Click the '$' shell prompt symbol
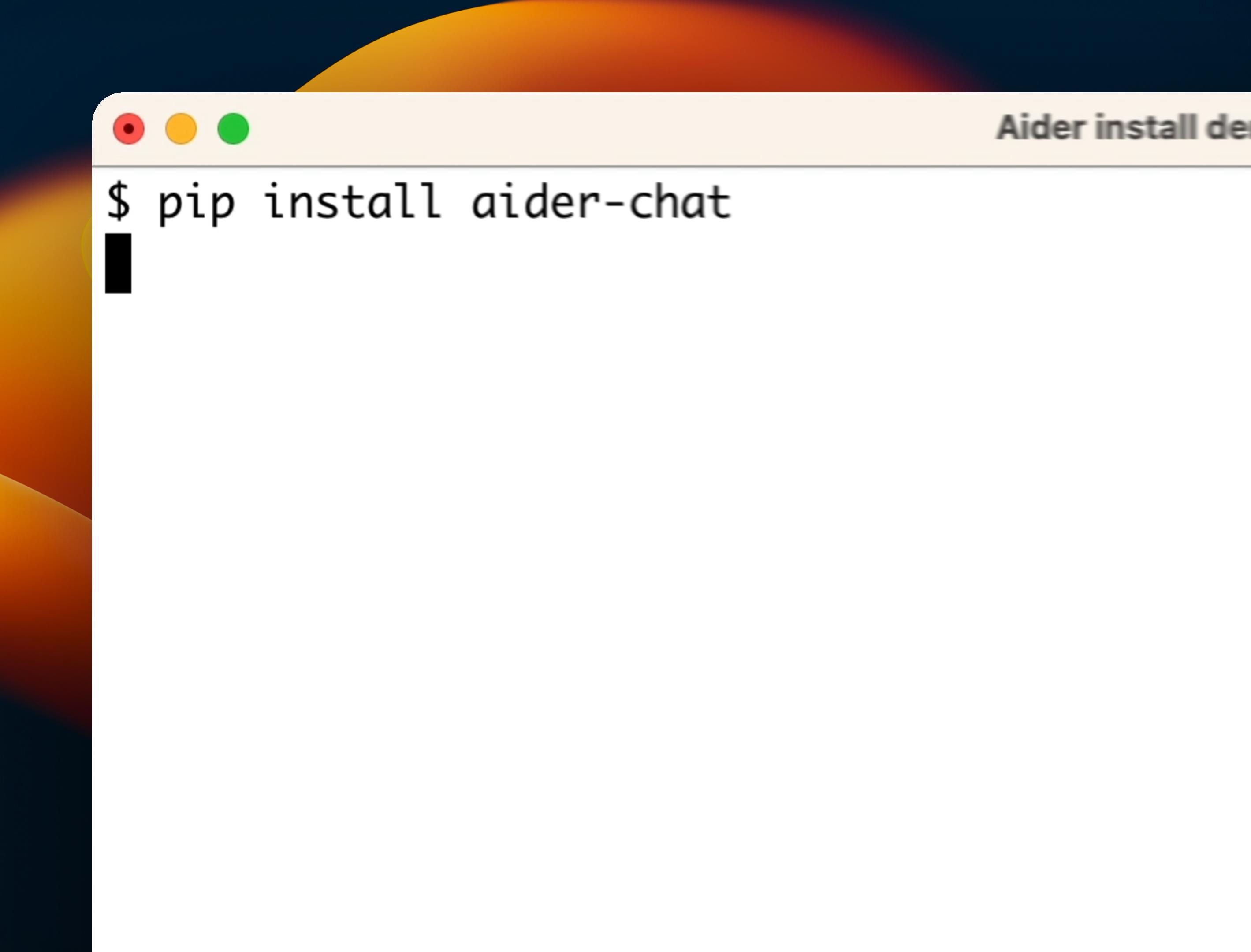This screenshot has height=952, width=1251. tap(119, 201)
